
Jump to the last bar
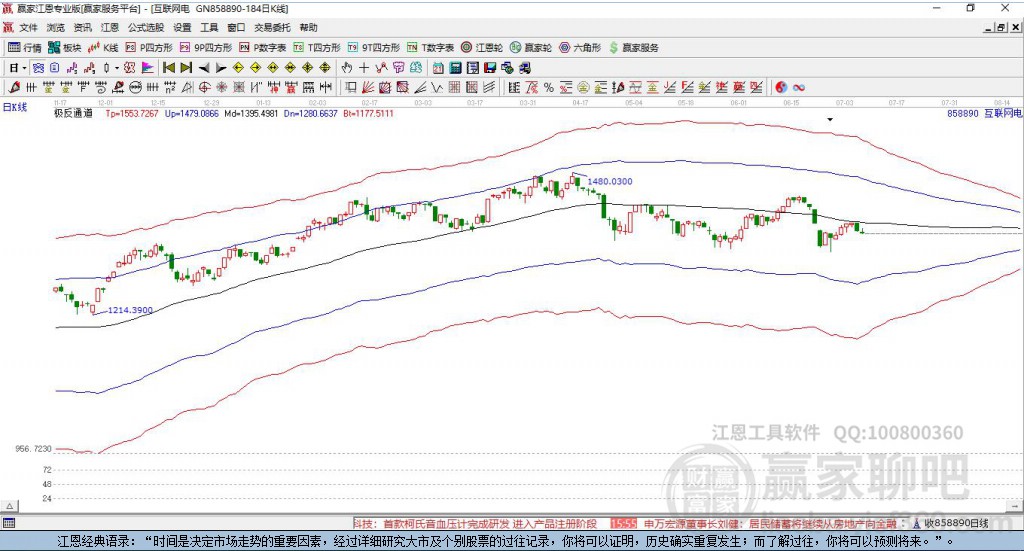186,68
